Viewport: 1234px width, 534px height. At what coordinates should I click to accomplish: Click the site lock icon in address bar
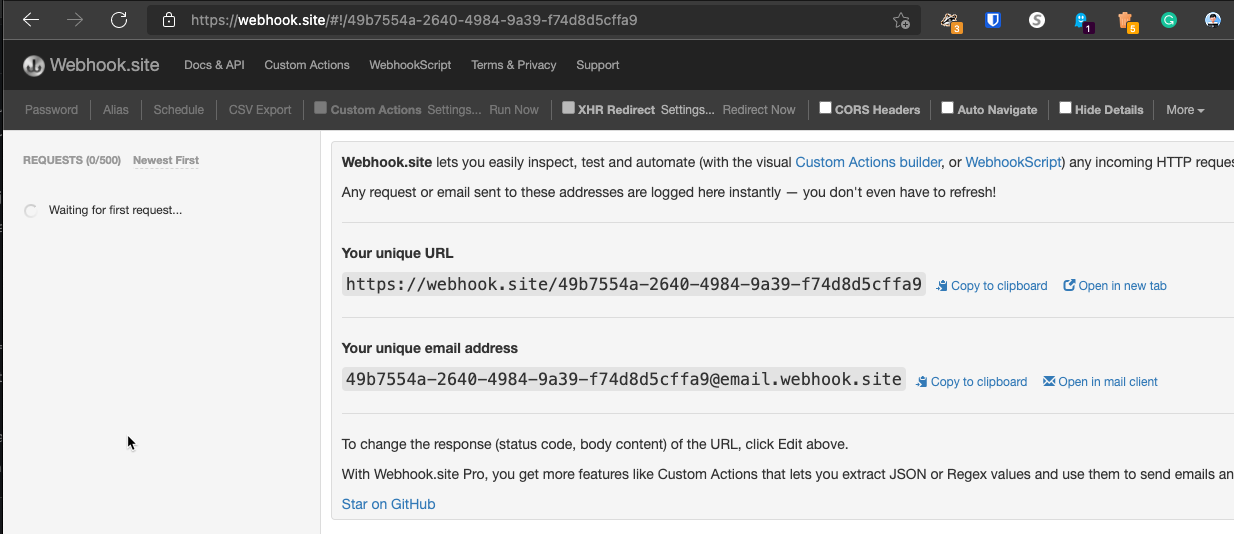coord(169,19)
